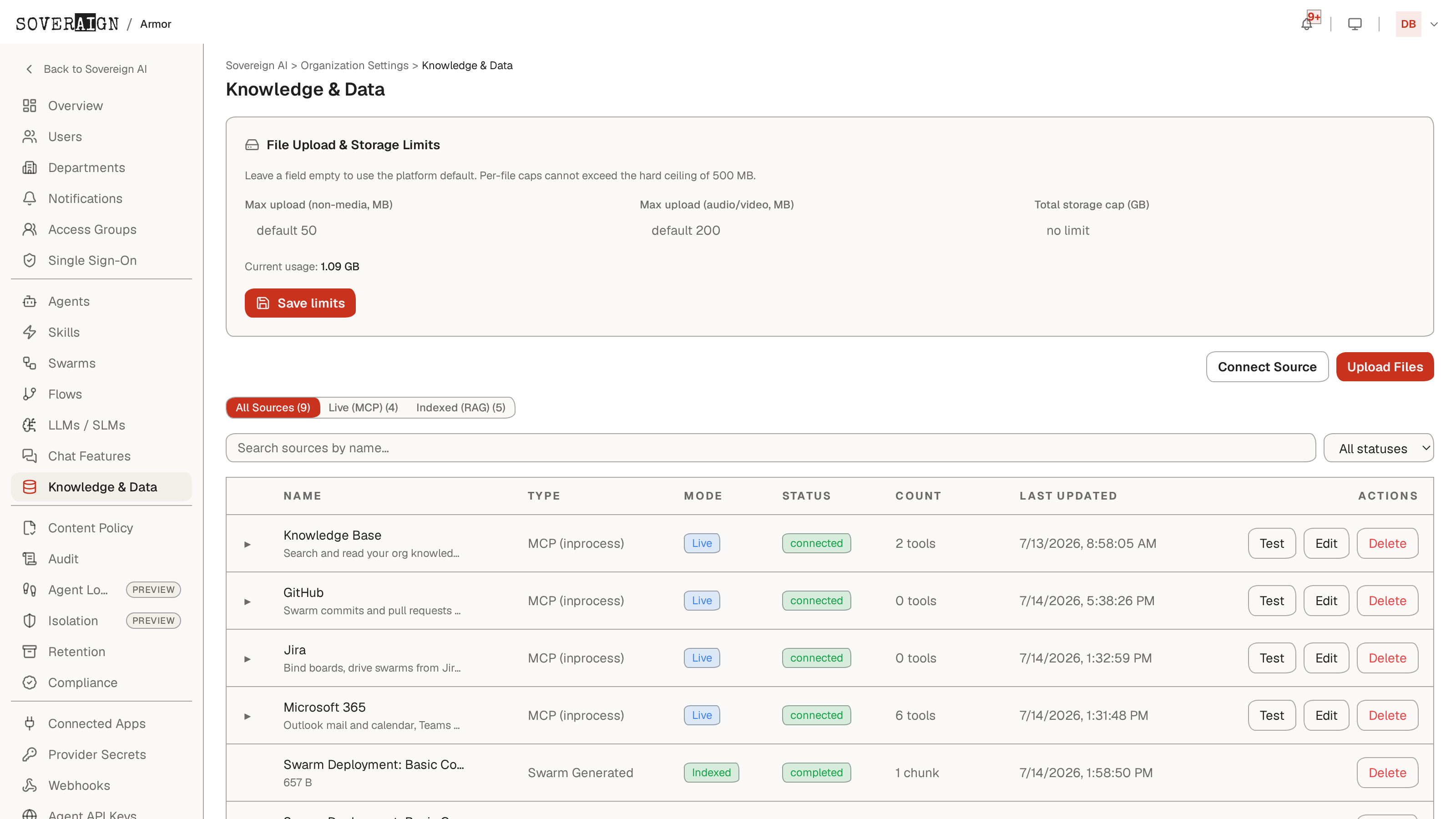Open Provider Secrets
The width and height of the screenshot is (1456, 819).
(x=101, y=754)
